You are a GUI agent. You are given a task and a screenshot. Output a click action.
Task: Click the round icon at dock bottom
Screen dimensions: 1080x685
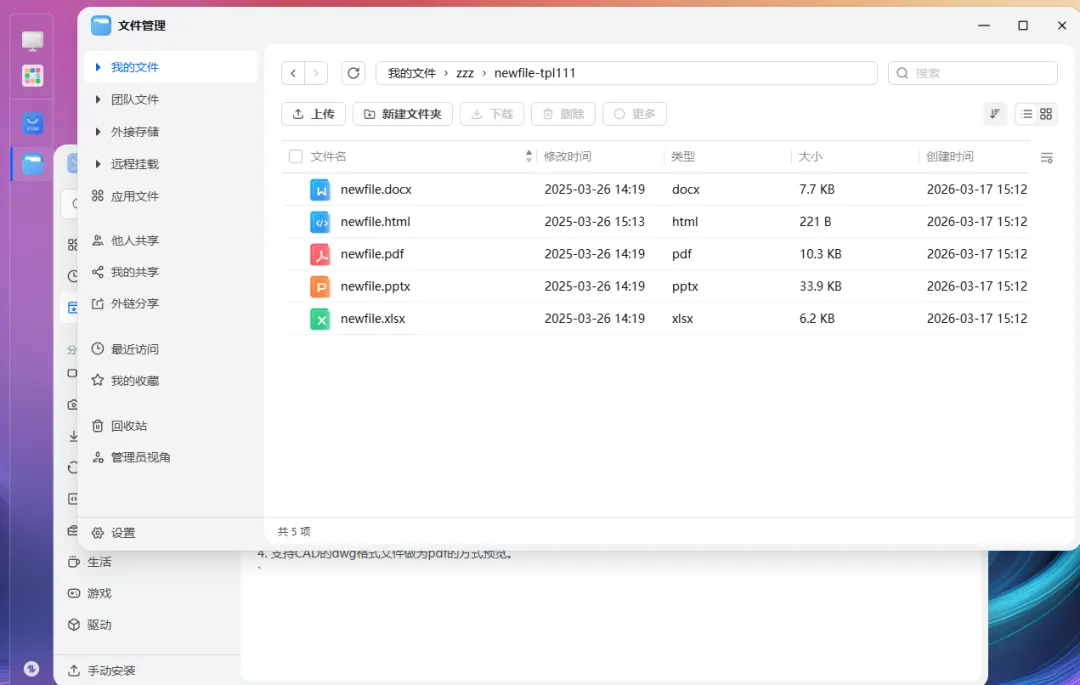pyautogui.click(x=31, y=668)
